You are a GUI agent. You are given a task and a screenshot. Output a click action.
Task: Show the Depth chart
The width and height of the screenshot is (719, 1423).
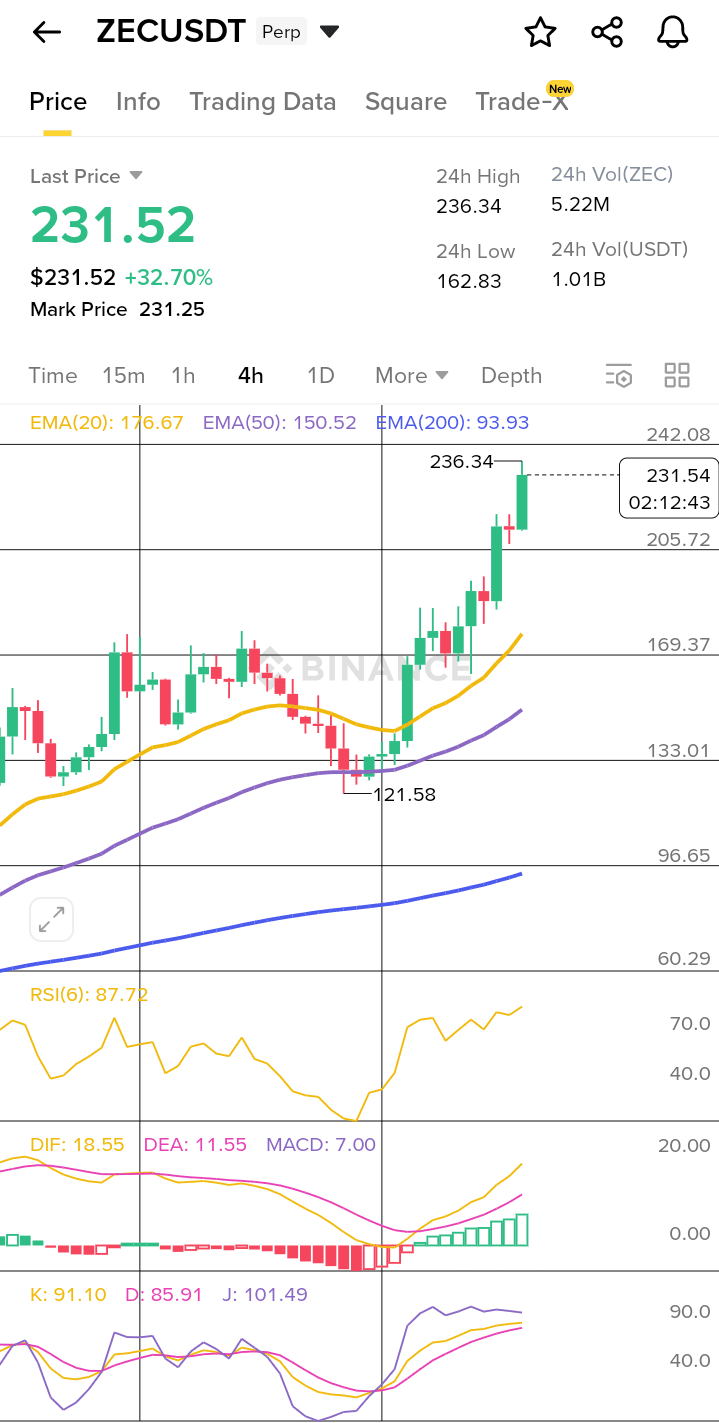point(511,376)
